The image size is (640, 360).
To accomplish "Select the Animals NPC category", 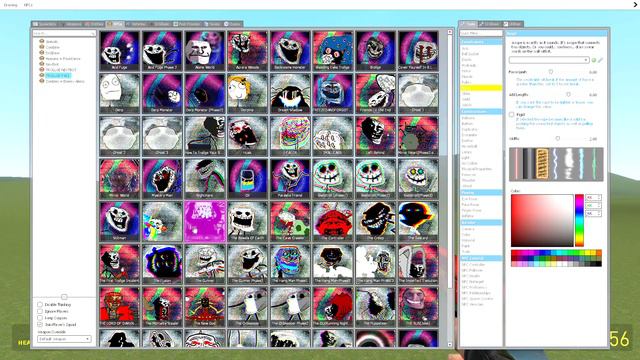I will click(x=51, y=42).
